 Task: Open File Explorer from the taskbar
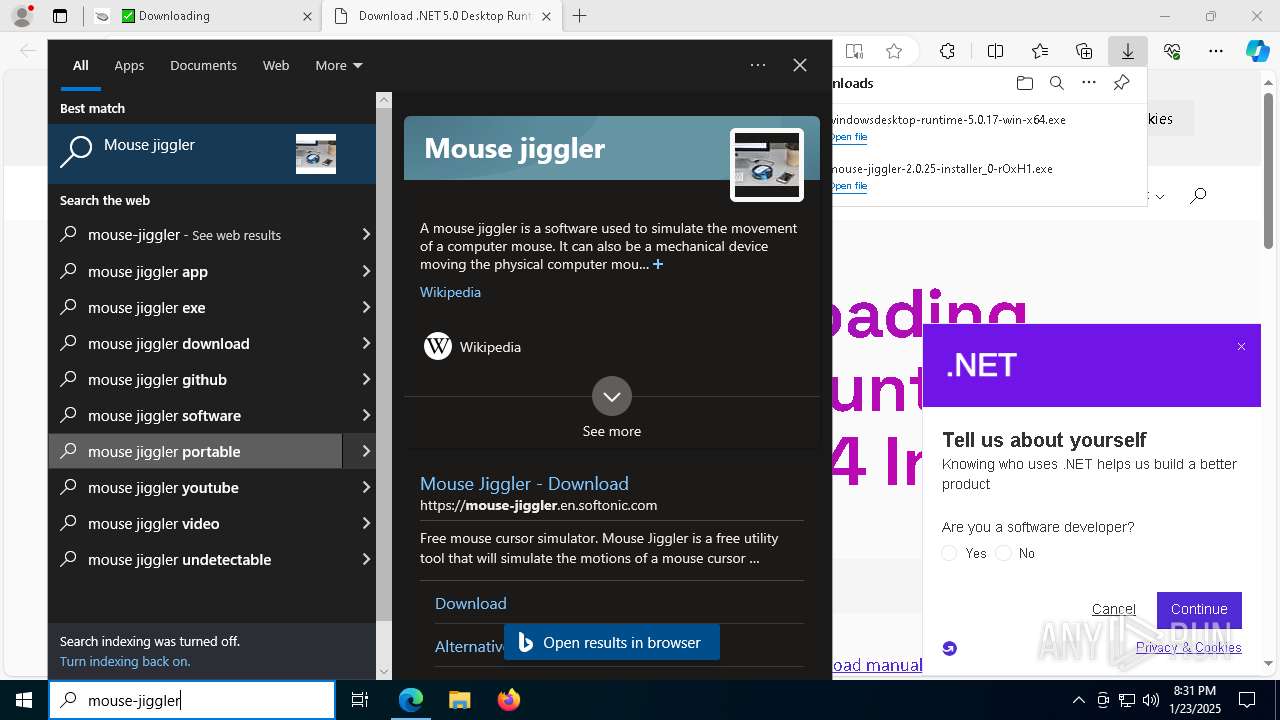(x=459, y=700)
